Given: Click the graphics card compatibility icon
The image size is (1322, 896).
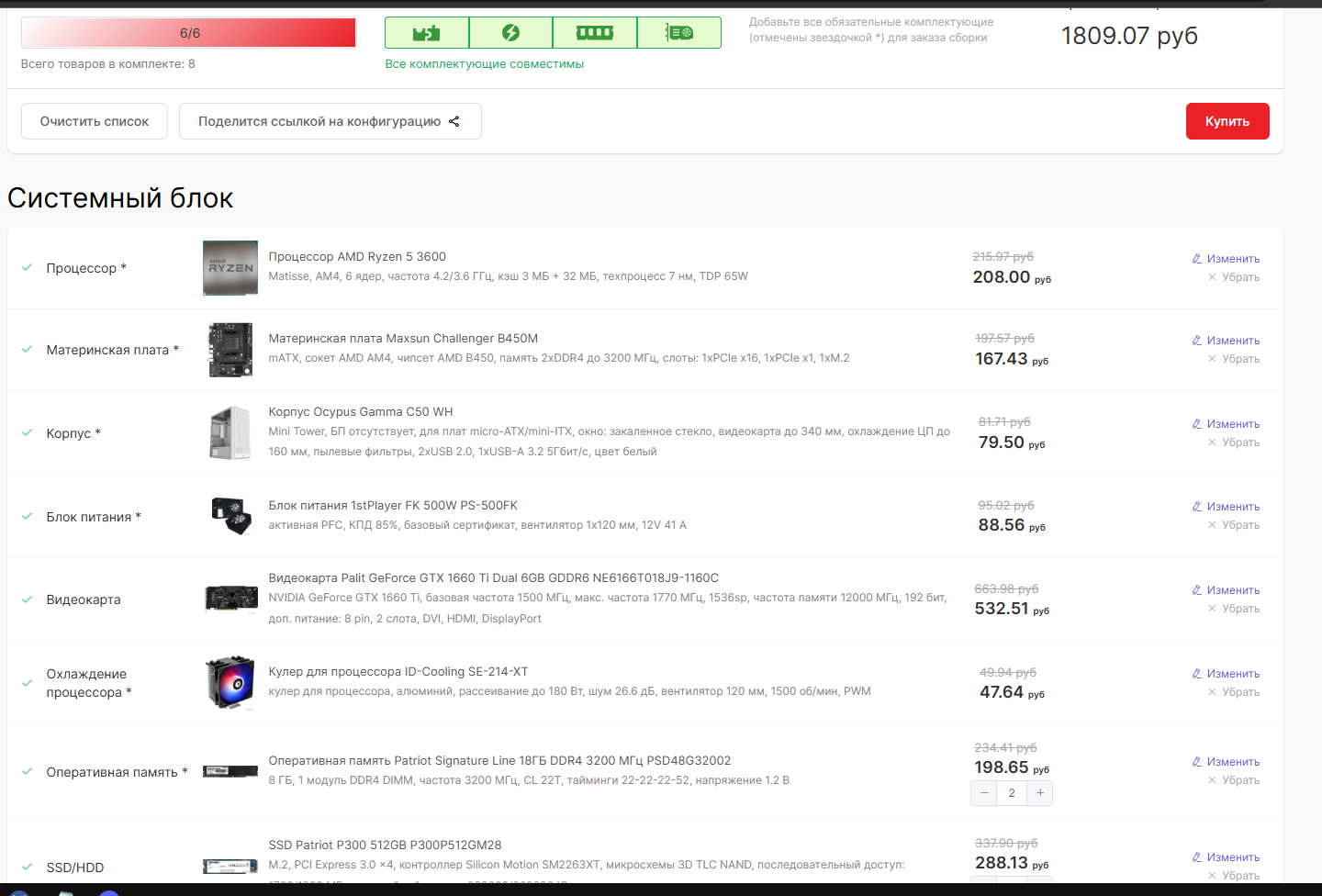Looking at the screenshot, I should click(x=679, y=33).
